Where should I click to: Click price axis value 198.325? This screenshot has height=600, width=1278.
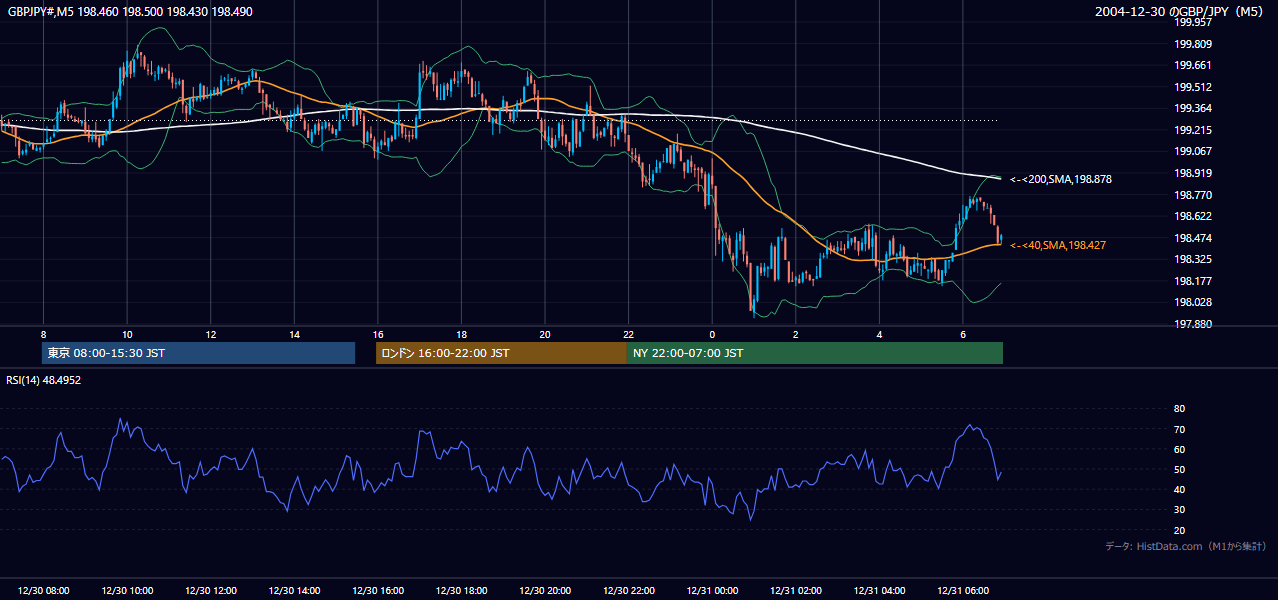1193,259
